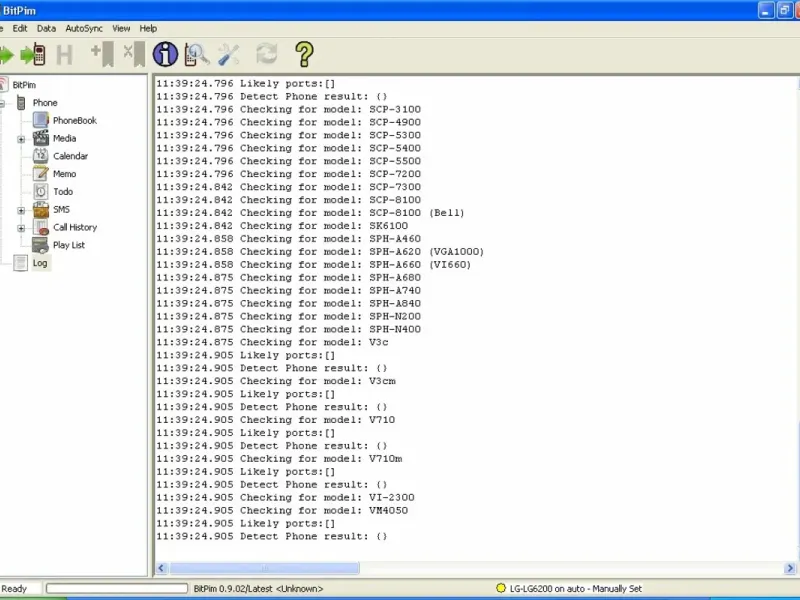Open the Settings tools icon

click(228, 55)
